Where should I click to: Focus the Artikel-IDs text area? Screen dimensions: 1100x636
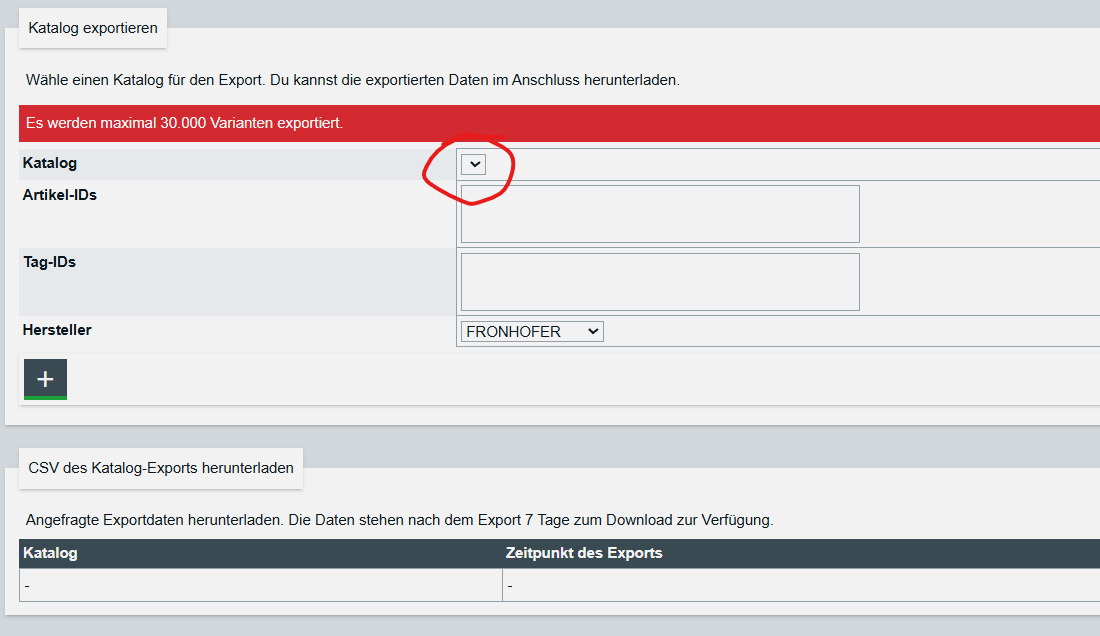pyautogui.click(x=660, y=214)
